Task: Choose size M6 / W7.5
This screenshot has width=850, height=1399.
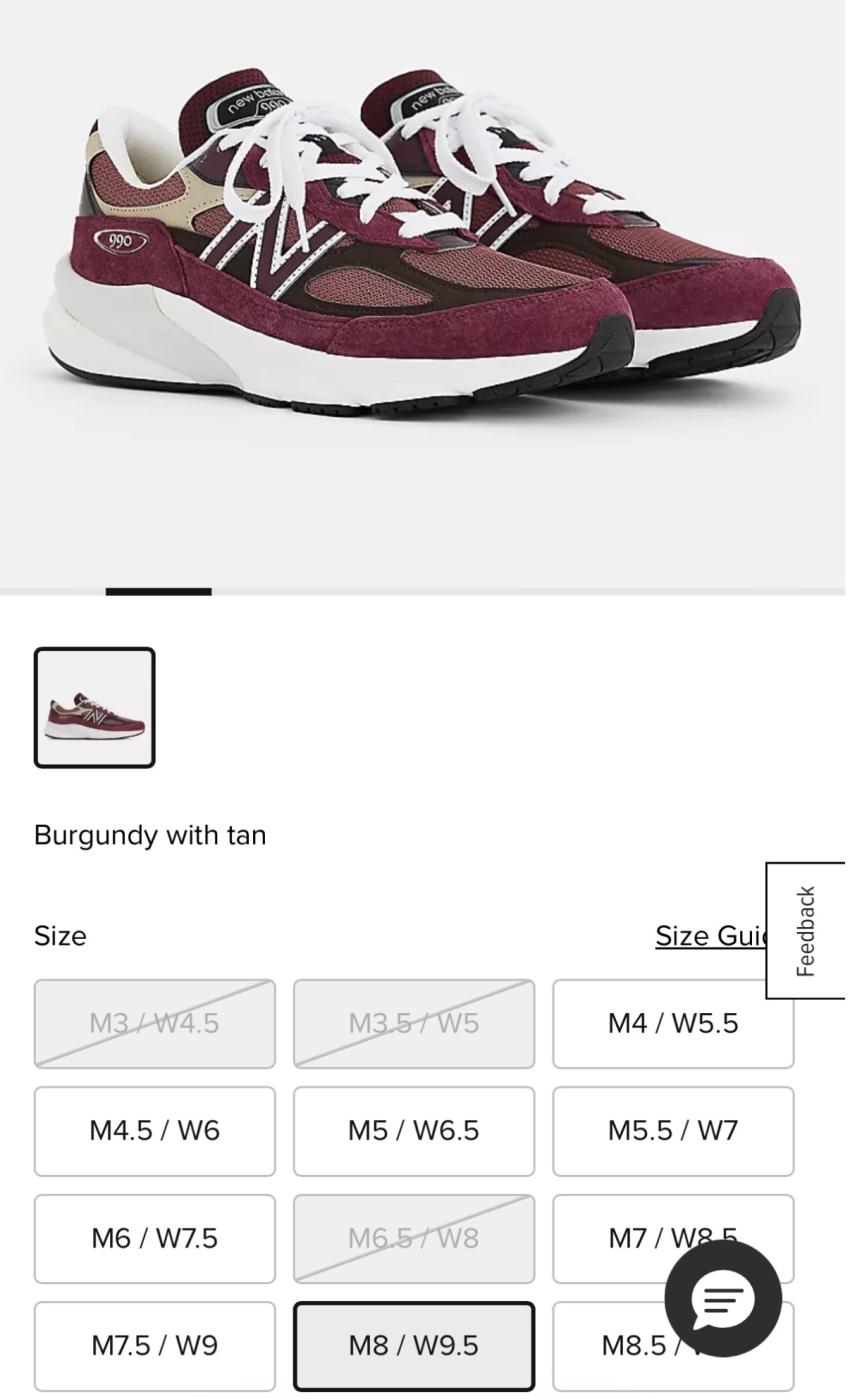Action: pyautogui.click(x=155, y=1239)
